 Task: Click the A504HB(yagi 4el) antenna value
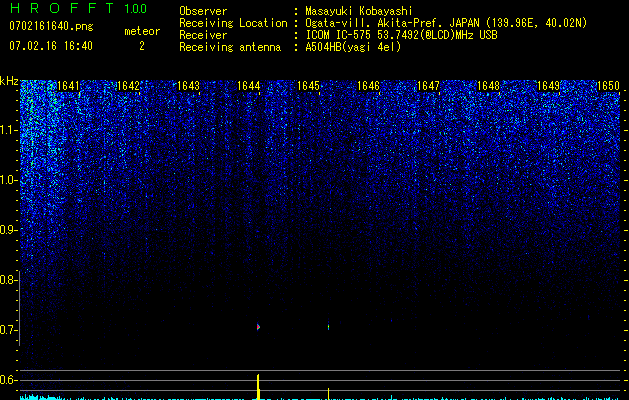click(x=353, y=47)
